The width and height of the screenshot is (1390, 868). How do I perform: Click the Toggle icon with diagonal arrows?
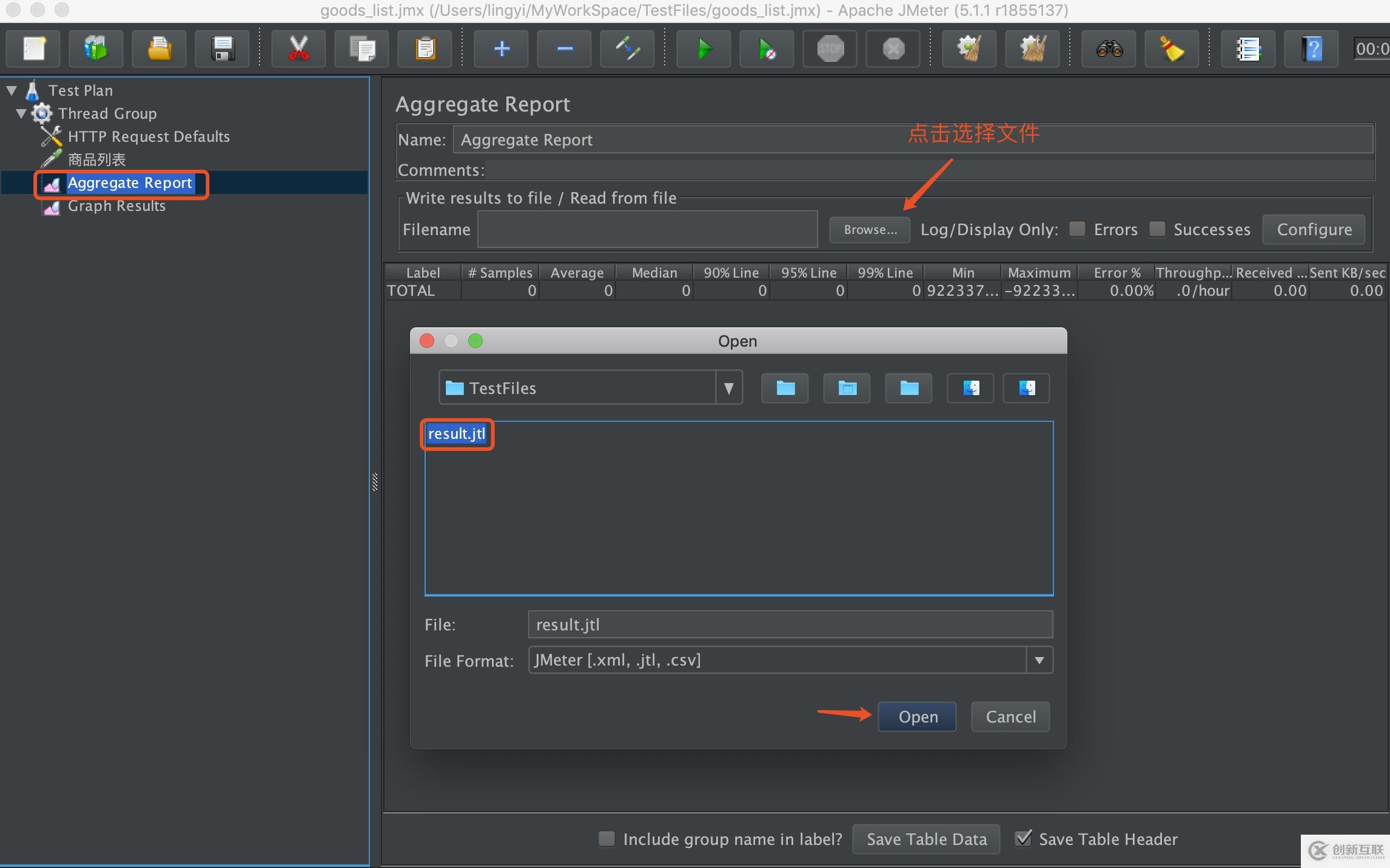click(627, 48)
